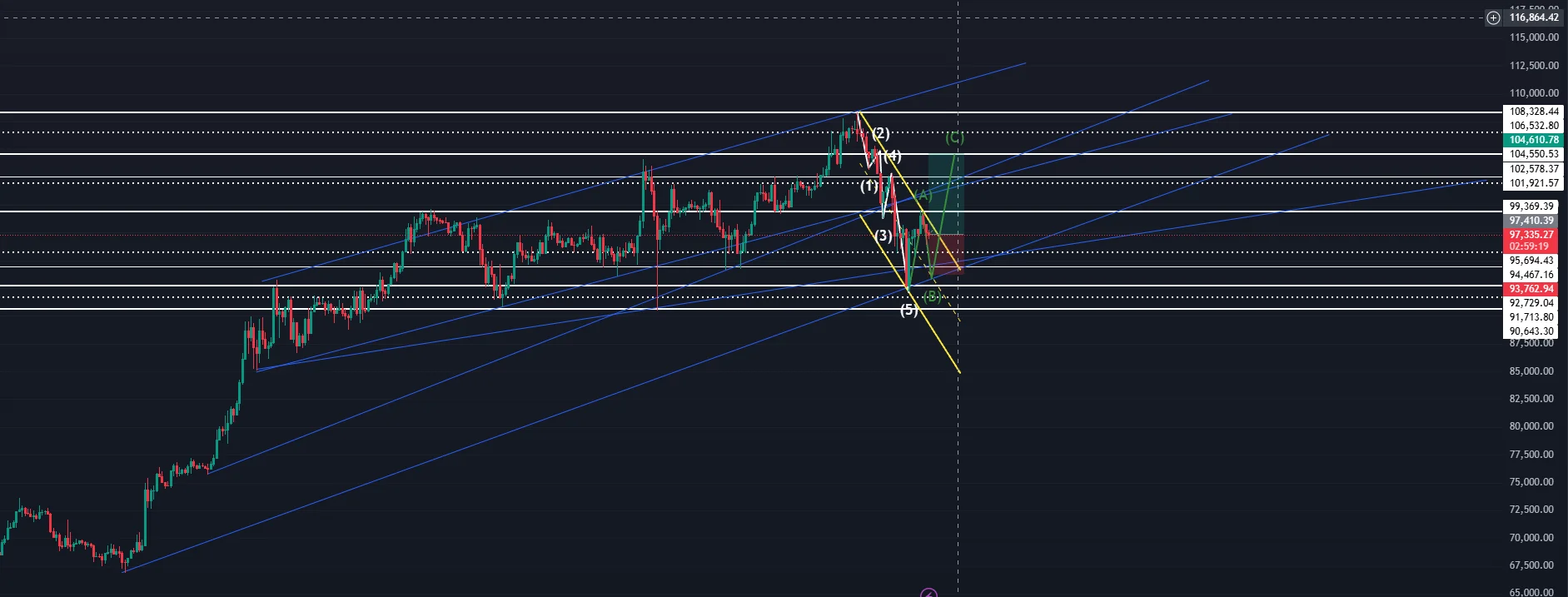The image size is (1568, 597).
Task: Click the 110,000.00 axis tick
Action: point(1534,93)
